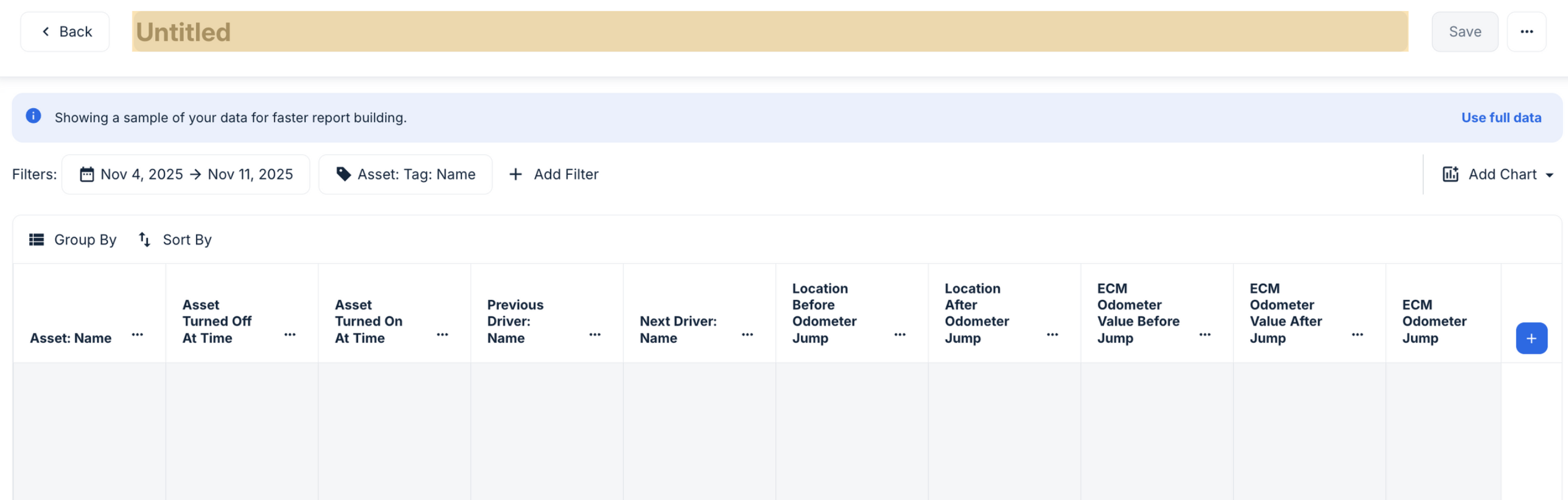Go back using the Back button
Screen dimensions: 1568x500
[x=65, y=31]
